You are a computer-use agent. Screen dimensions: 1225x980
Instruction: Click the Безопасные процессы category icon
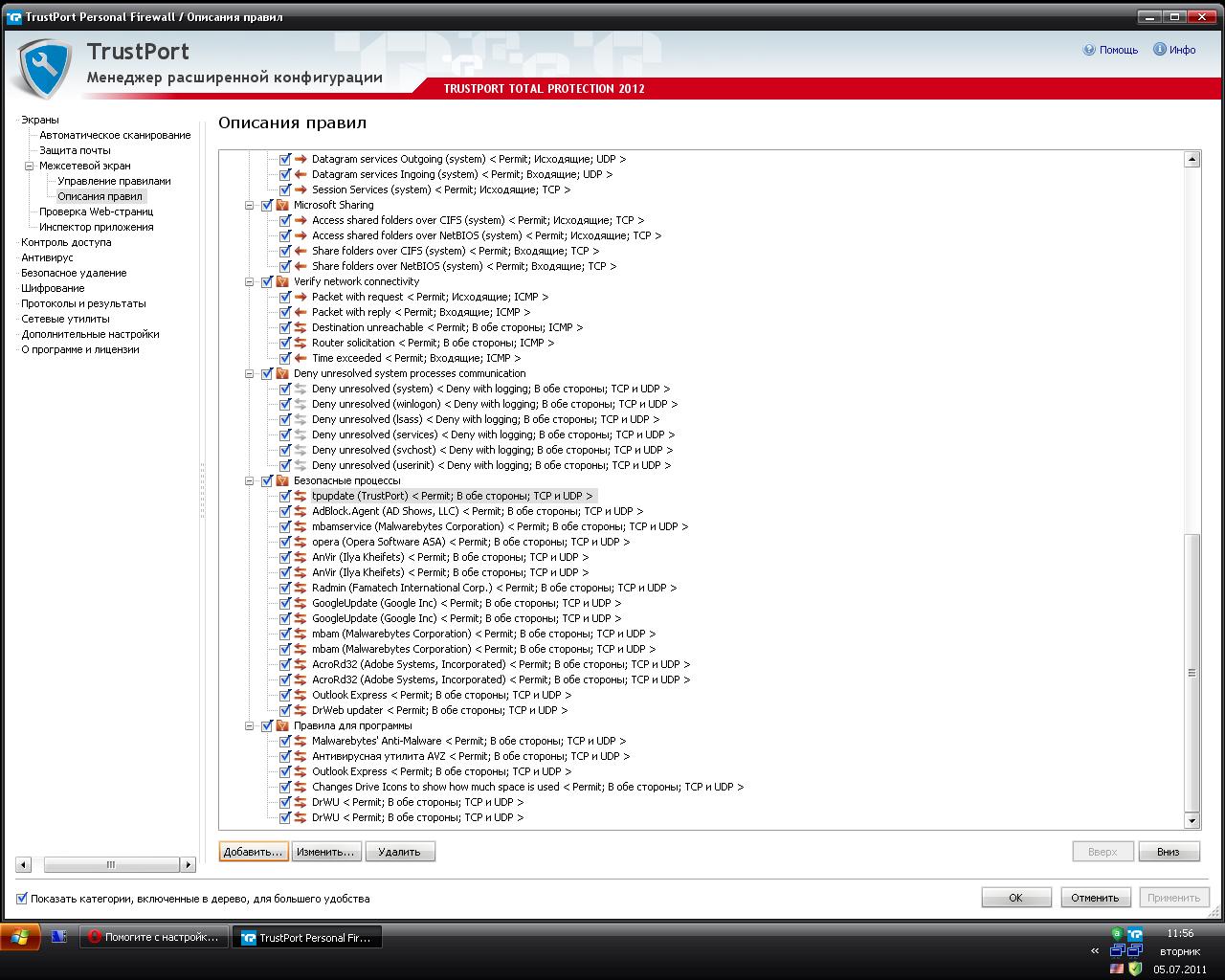[282, 480]
